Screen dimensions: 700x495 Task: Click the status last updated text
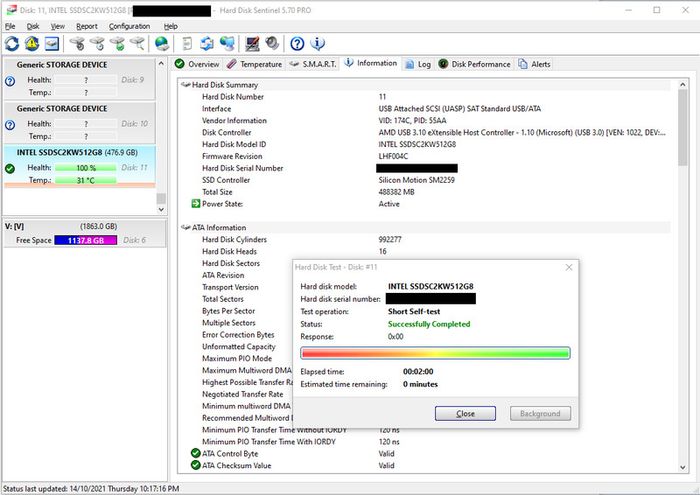point(91,489)
